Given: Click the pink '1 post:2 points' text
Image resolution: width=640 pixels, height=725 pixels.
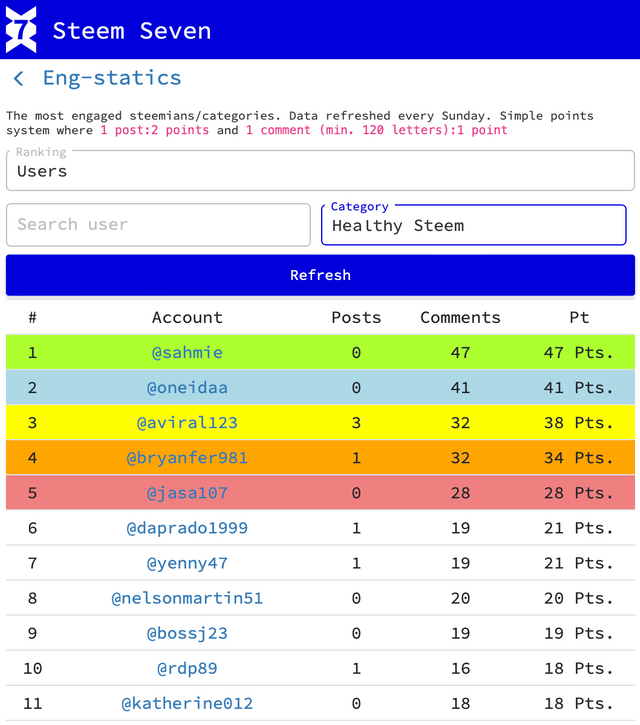Looking at the screenshot, I should coord(154,130).
